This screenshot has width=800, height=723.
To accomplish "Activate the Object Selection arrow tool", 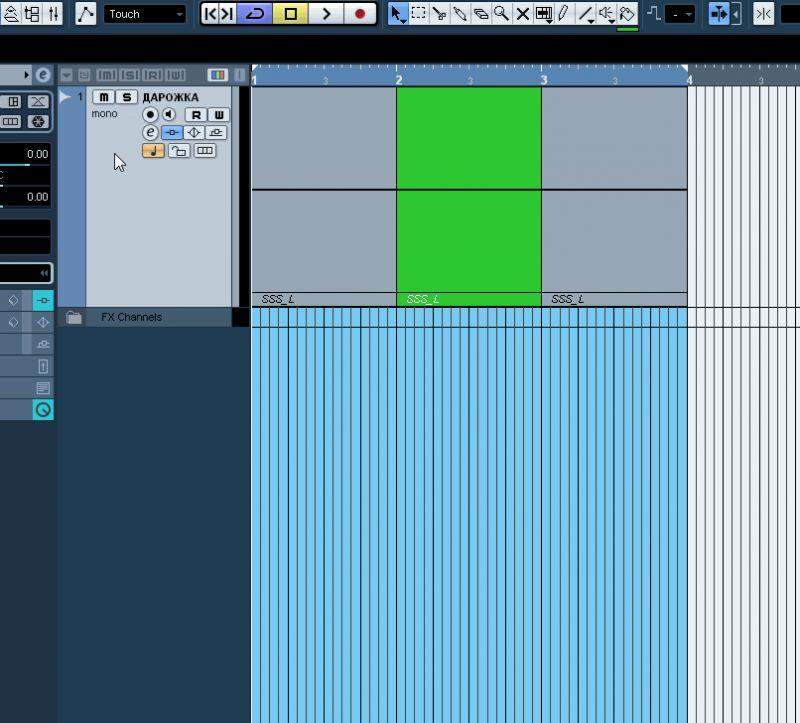I will click(x=397, y=14).
